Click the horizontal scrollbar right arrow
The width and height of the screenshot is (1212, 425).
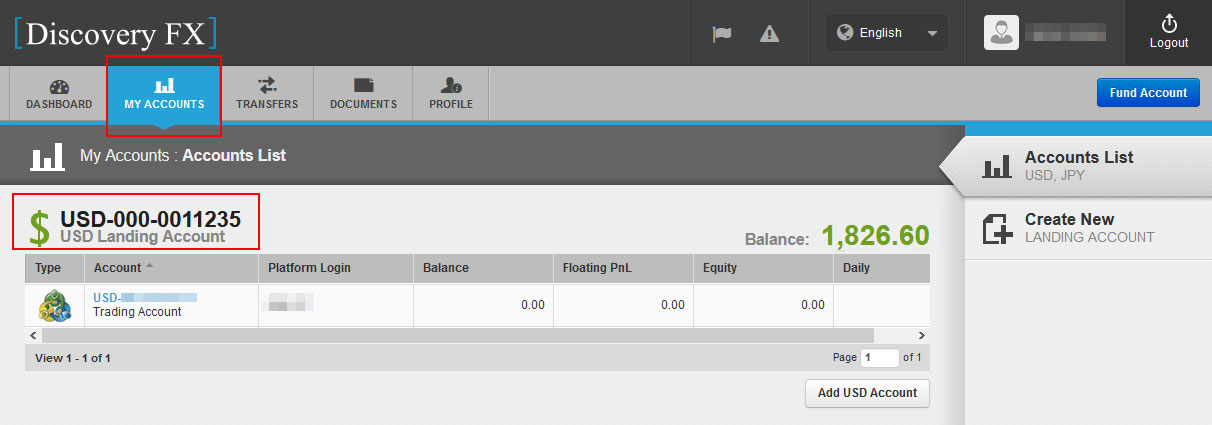pos(922,336)
